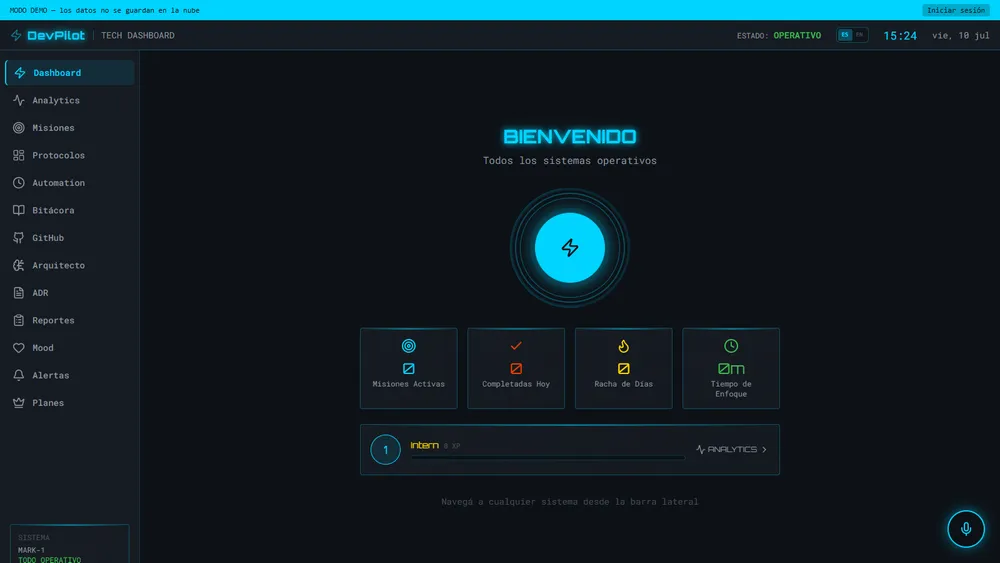Click the Intern XP progress bar
The height and width of the screenshot is (563, 1000).
[x=548, y=457]
